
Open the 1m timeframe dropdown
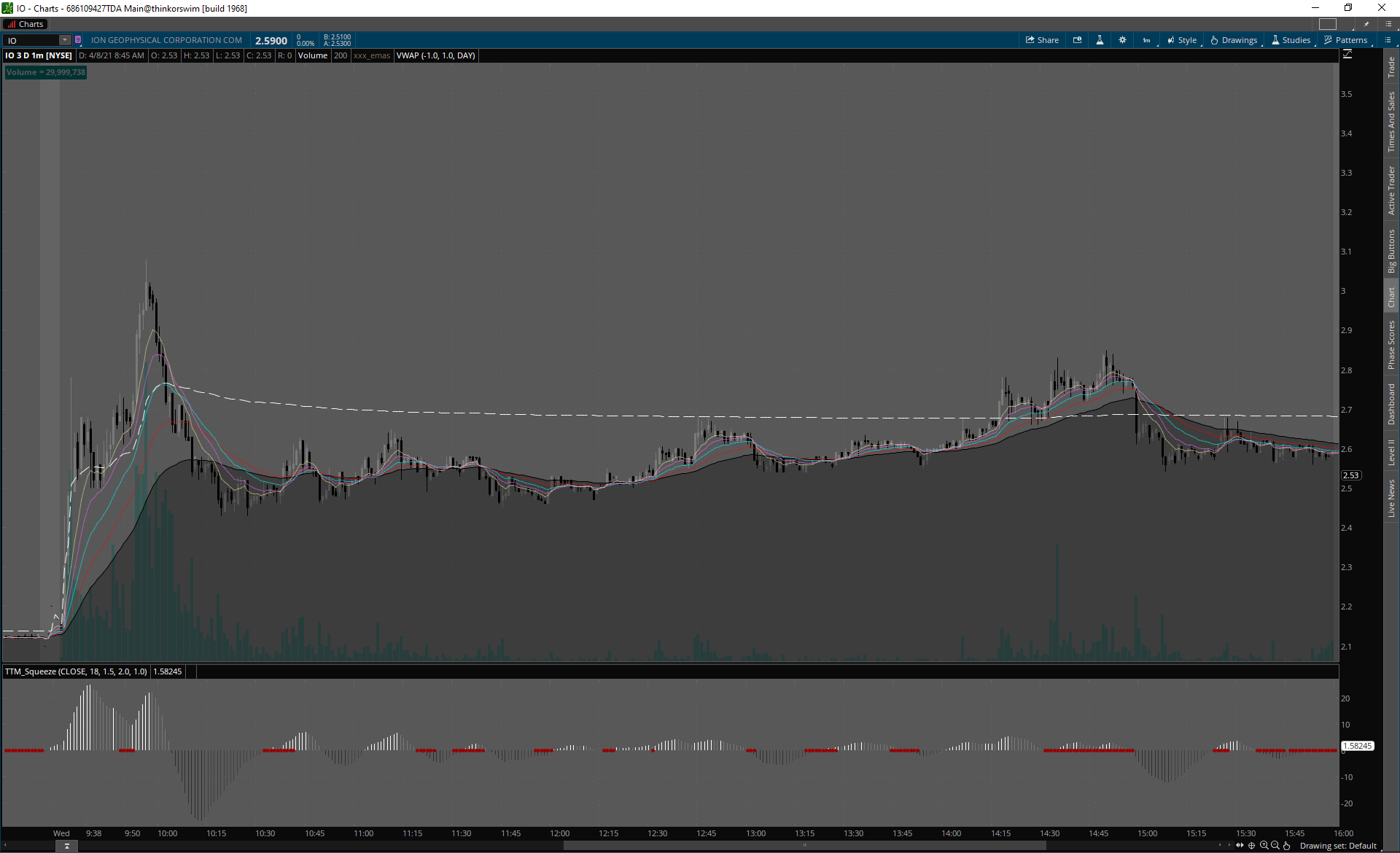[x=1147, y=40]
